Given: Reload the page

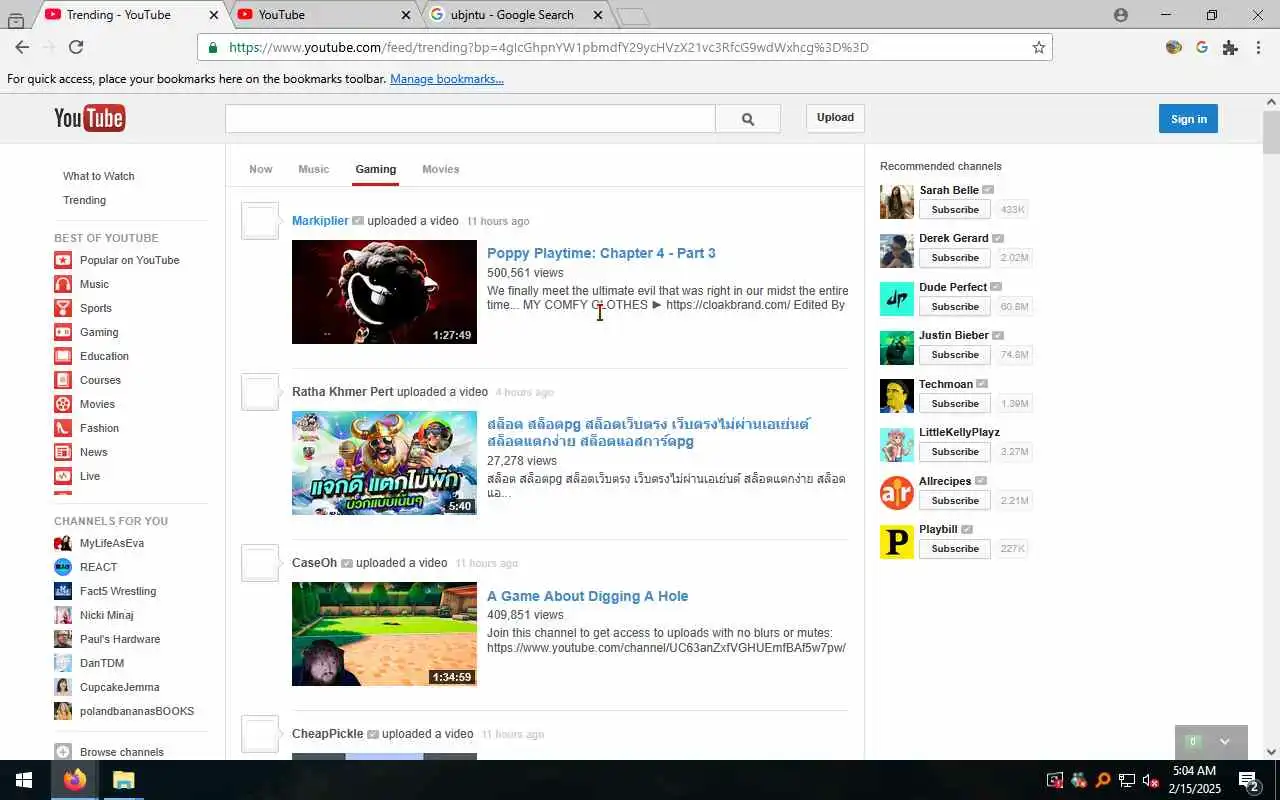Looking at the screenshot, I should (76, 47).
